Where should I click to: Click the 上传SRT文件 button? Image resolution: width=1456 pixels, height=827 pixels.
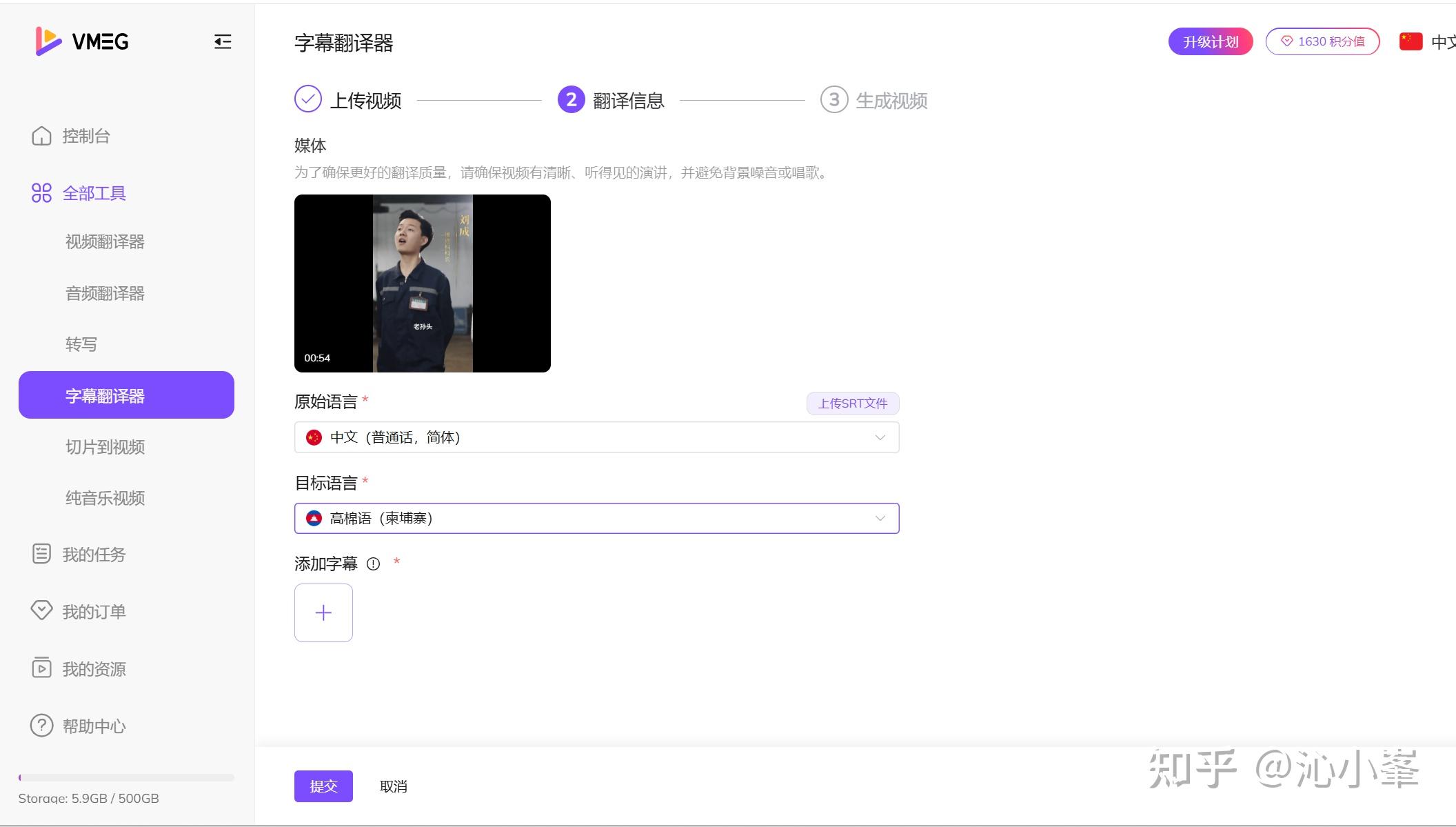pos(852,403)
